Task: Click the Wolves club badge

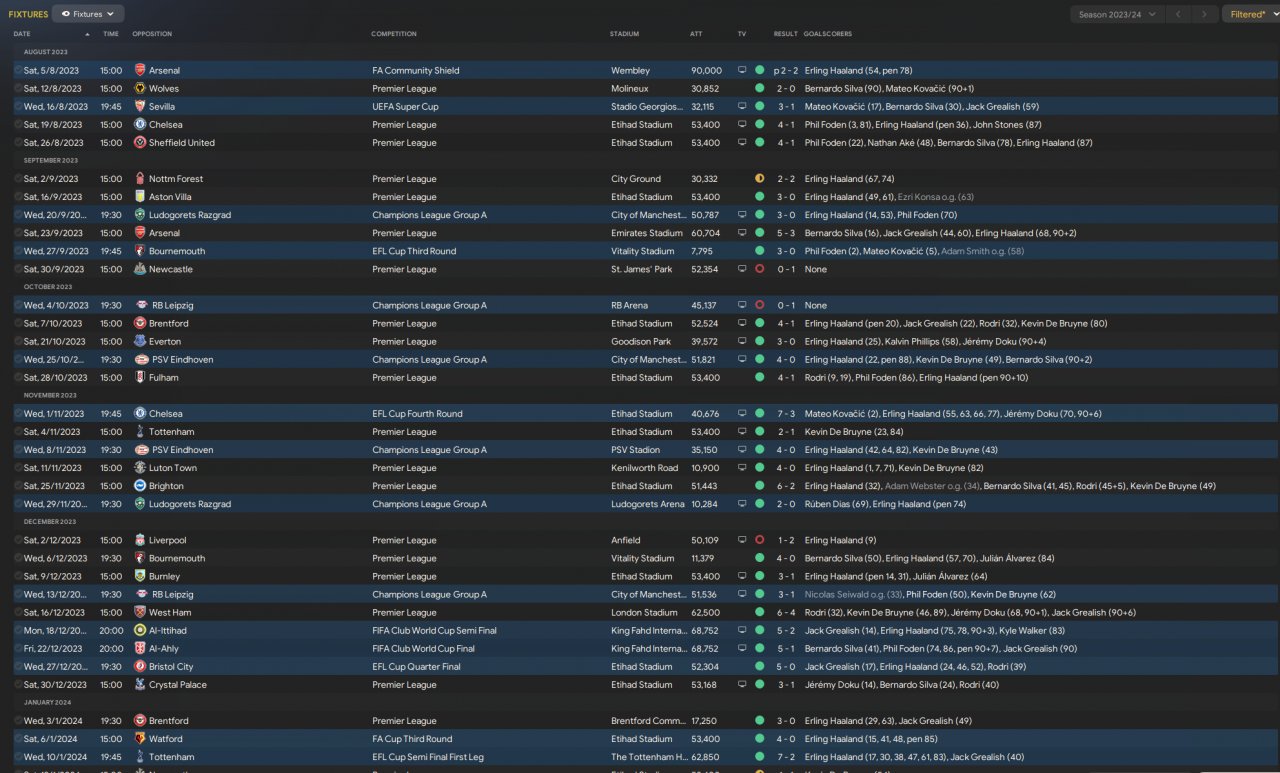Action: (139, 89)
